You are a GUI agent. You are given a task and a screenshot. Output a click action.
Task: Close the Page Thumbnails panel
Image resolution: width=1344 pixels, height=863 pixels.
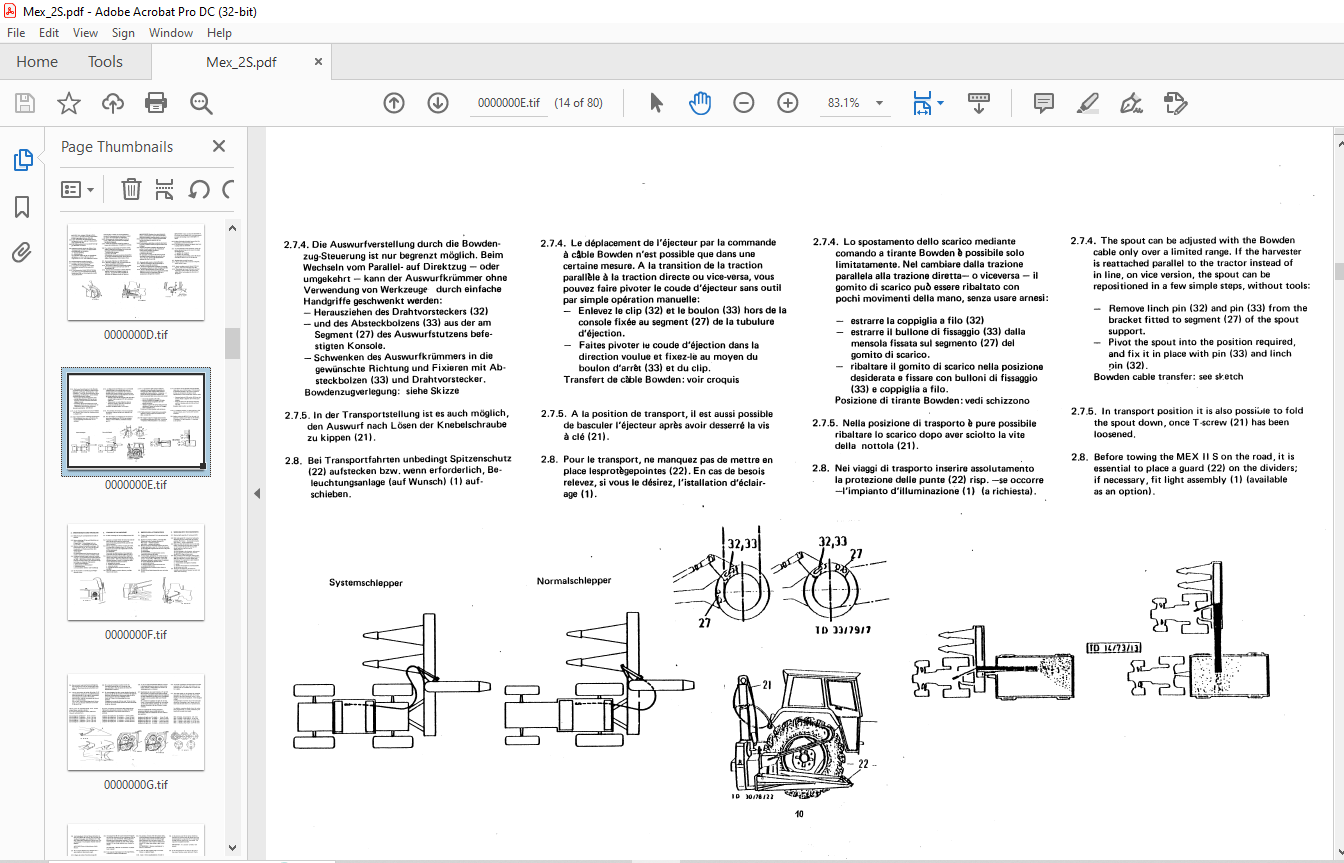(219, 146)
